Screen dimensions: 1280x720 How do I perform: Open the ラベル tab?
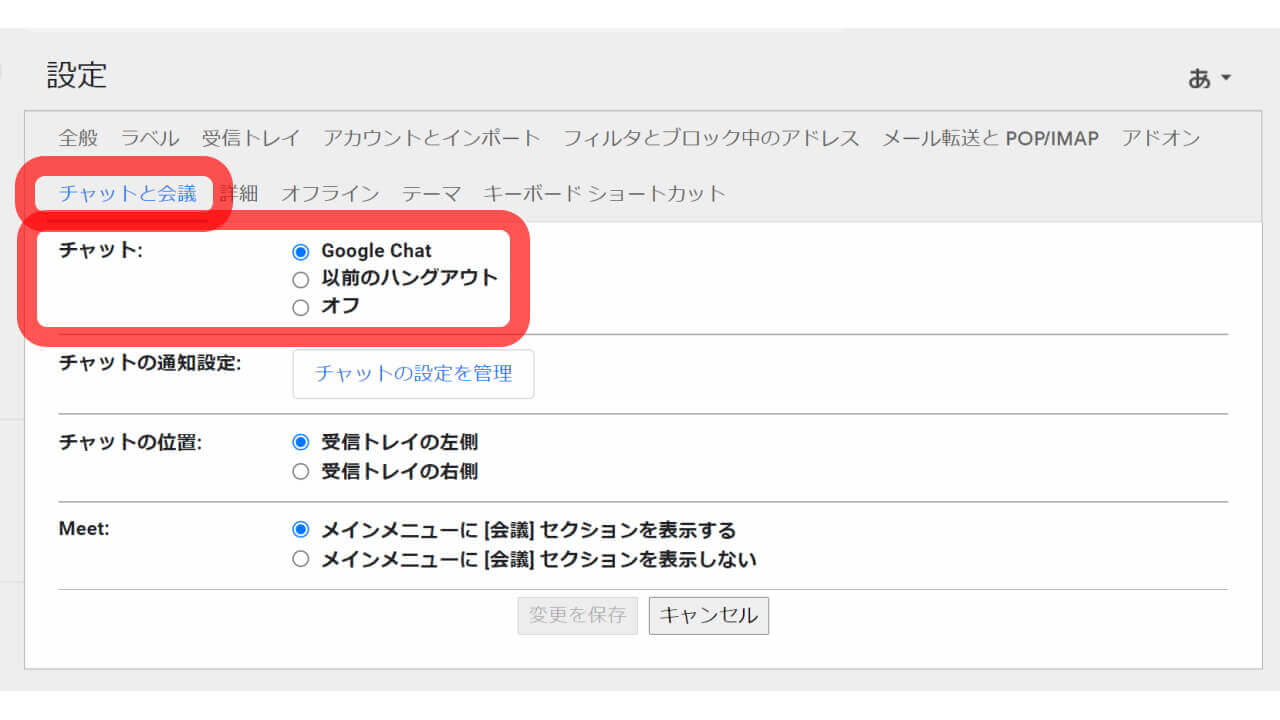148,138
